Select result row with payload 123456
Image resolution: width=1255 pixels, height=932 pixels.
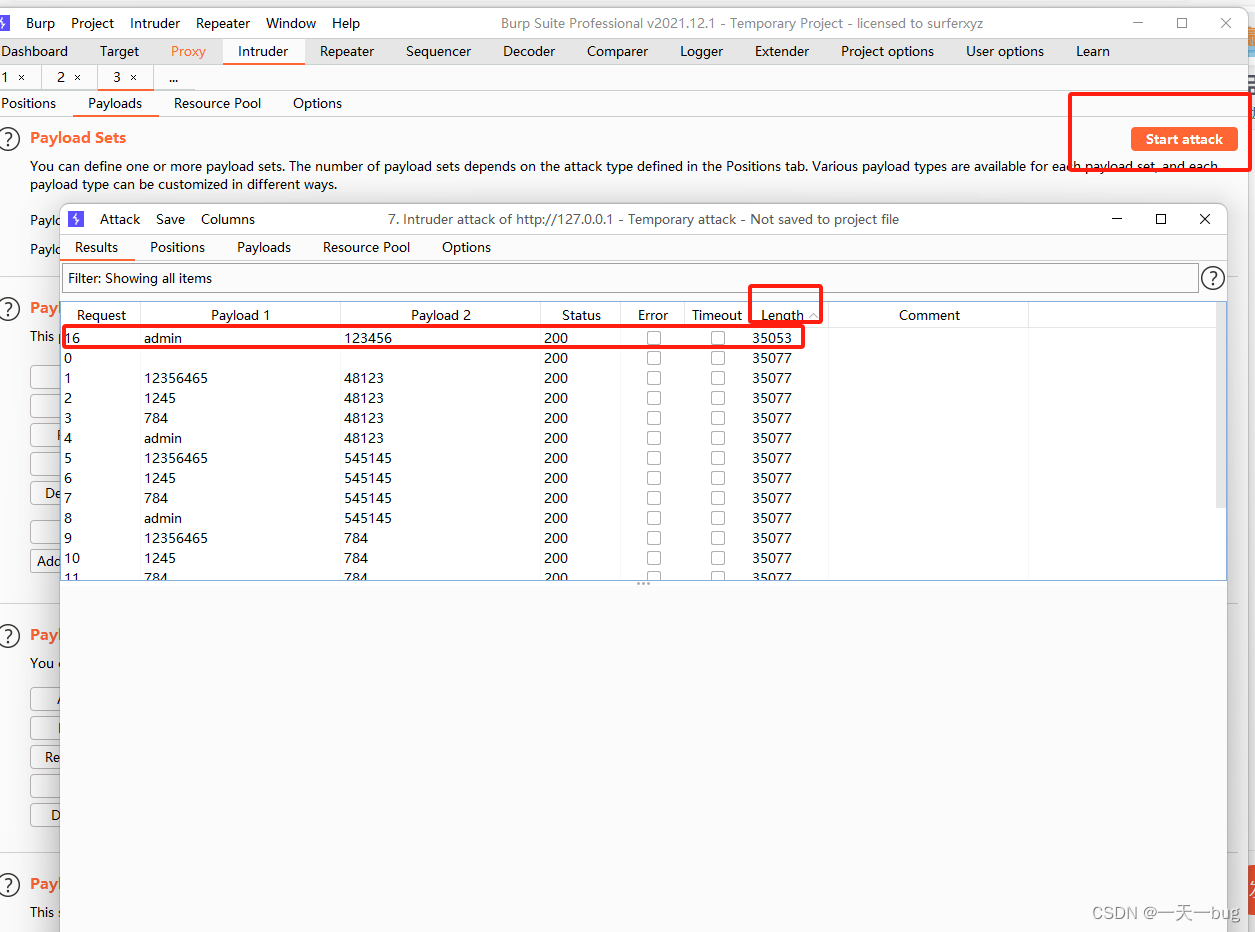coord(639,338)
